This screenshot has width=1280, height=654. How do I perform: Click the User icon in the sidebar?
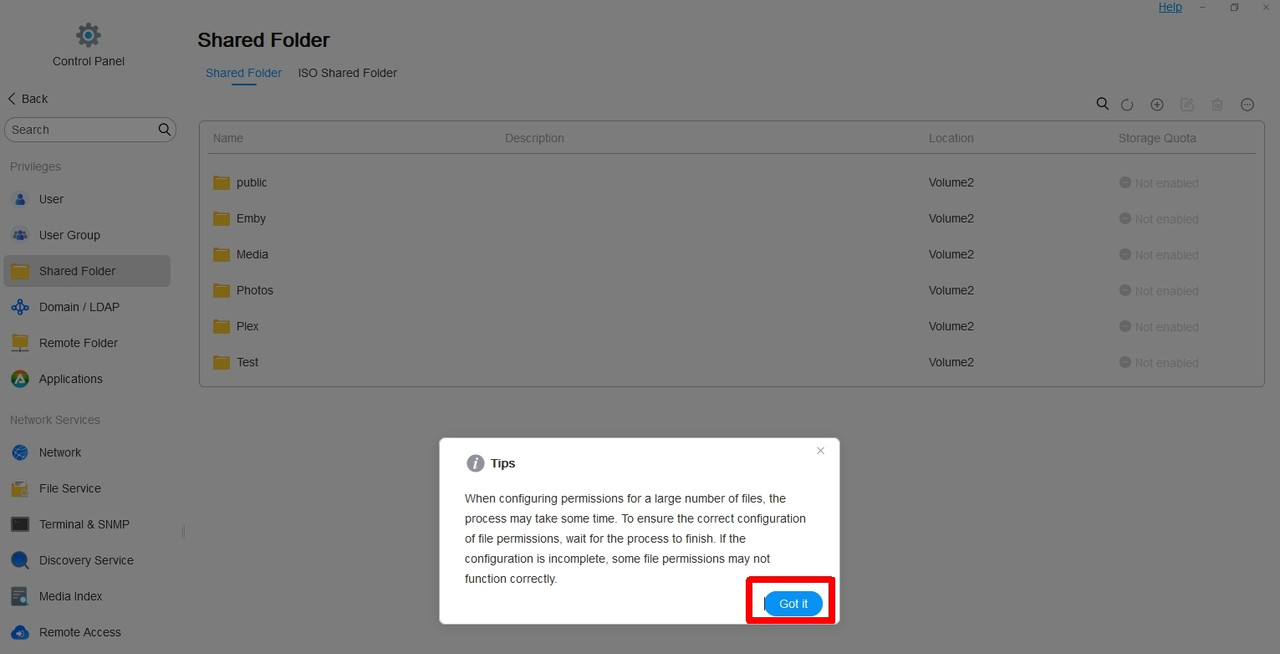(20, 199)
